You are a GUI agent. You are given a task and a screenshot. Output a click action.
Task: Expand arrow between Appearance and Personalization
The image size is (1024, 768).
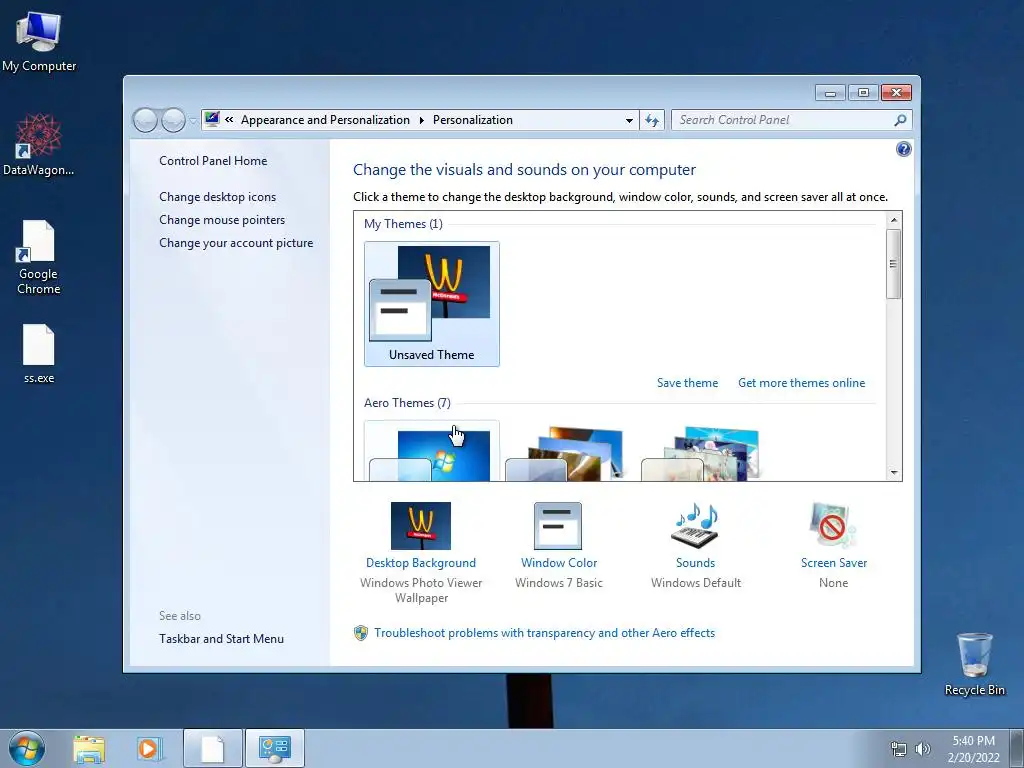tap(421, 120)
